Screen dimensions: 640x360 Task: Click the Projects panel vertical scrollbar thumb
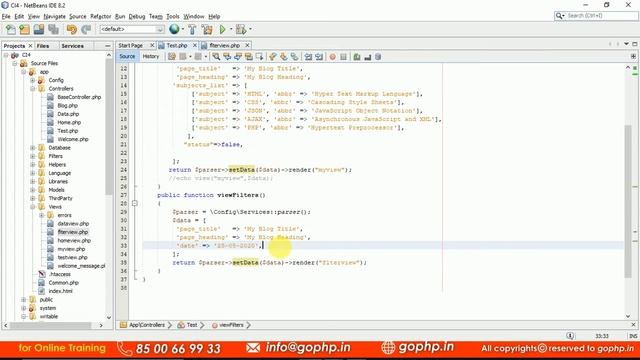[x=109, y=127]
